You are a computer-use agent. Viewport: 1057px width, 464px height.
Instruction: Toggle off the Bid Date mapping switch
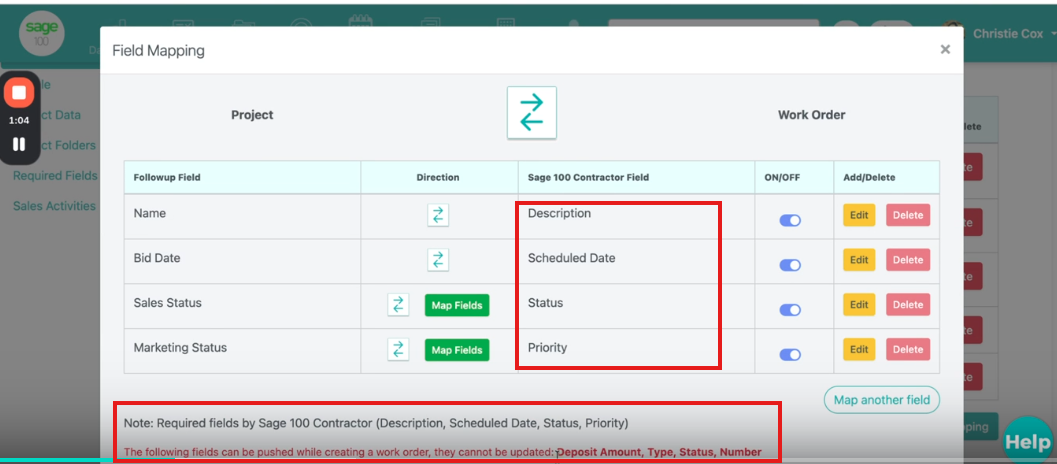coord(790,265)
